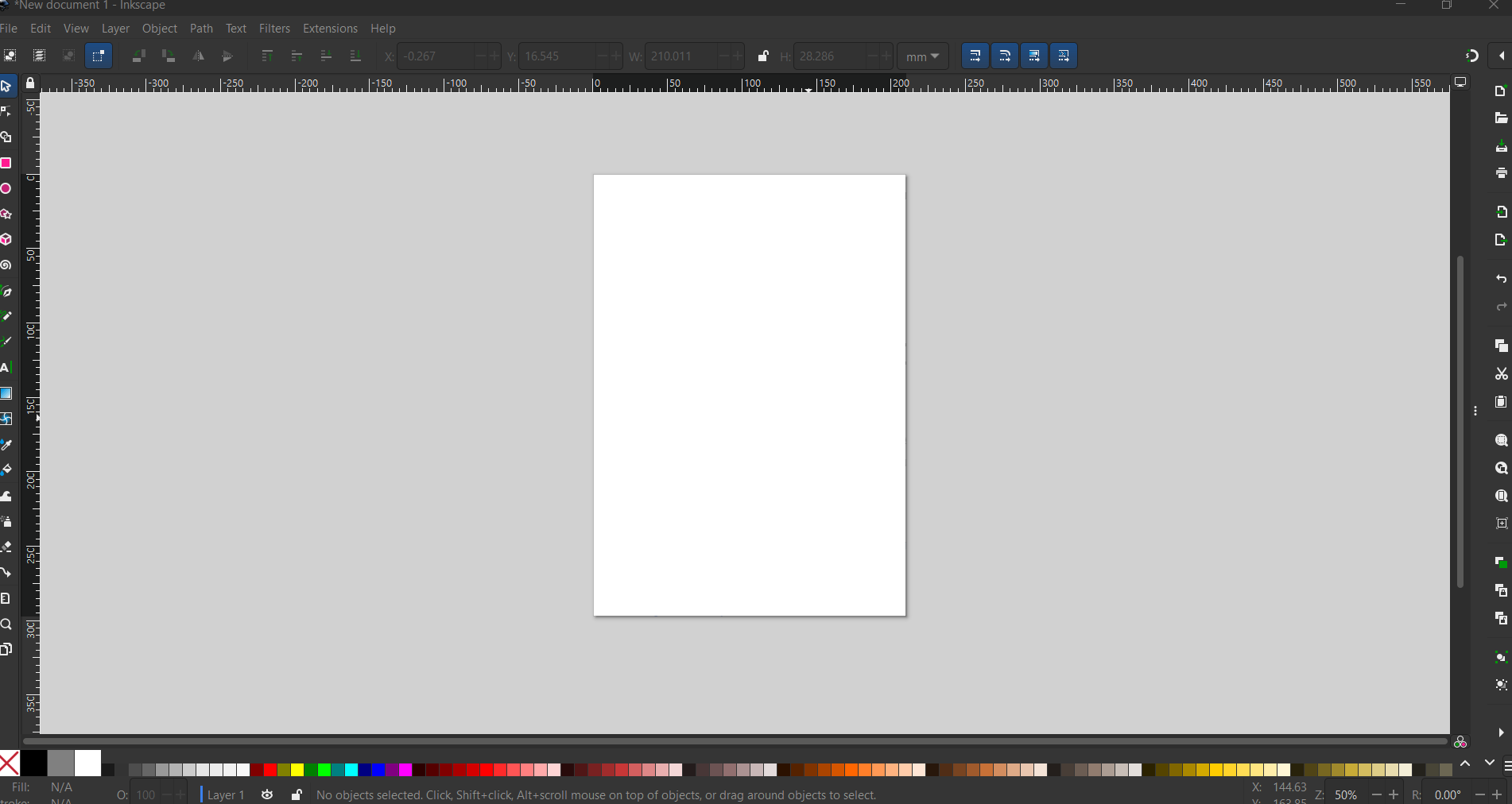1512x804 pixels.
Task: Click the Undo icon
Action: (x=1501, y=279)
